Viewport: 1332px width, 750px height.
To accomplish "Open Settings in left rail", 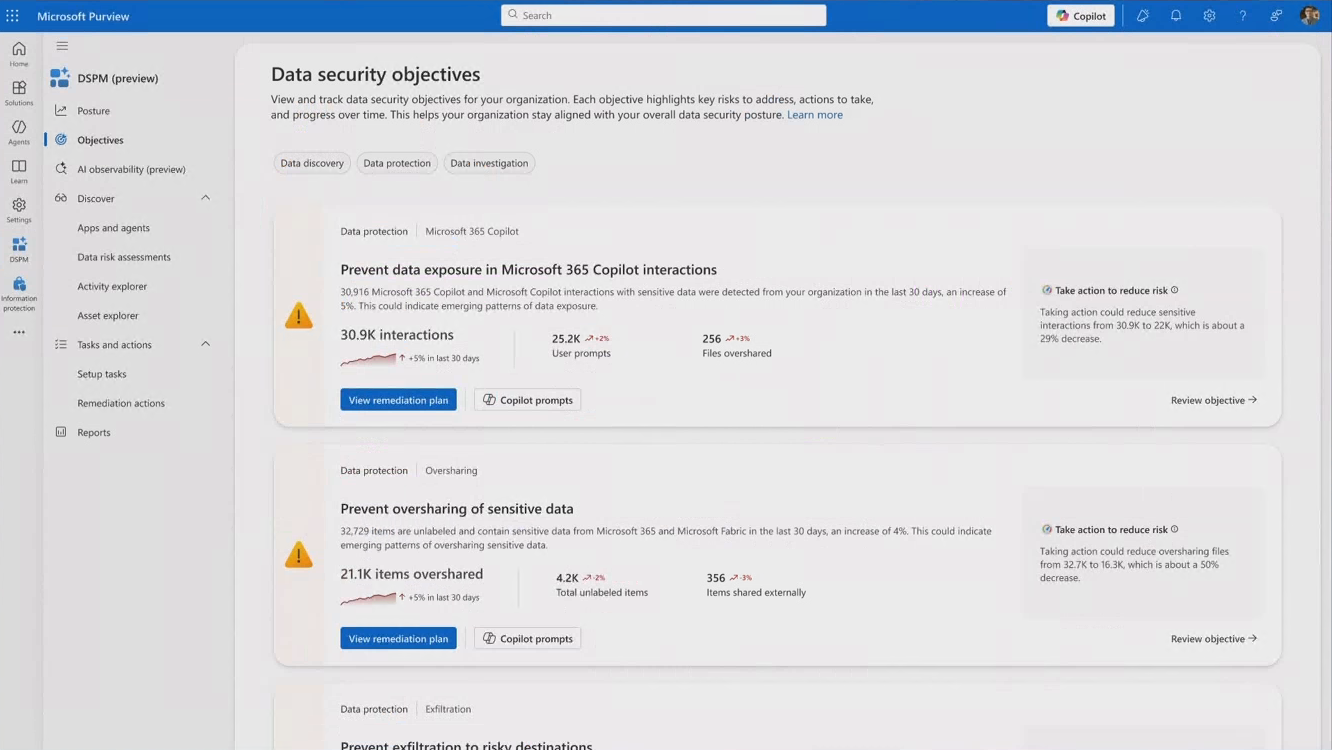I will tap(19, 210).
